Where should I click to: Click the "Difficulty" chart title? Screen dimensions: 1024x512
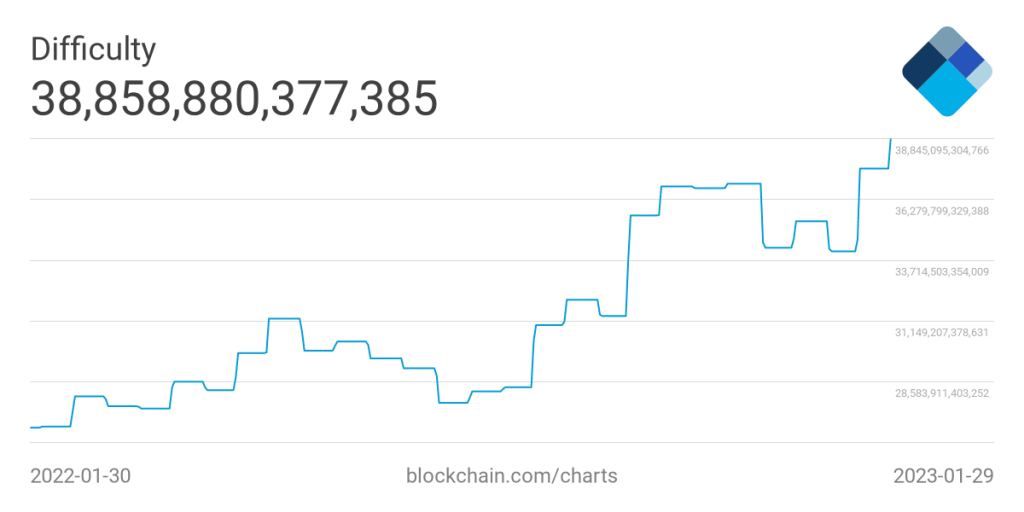[93, 48]
